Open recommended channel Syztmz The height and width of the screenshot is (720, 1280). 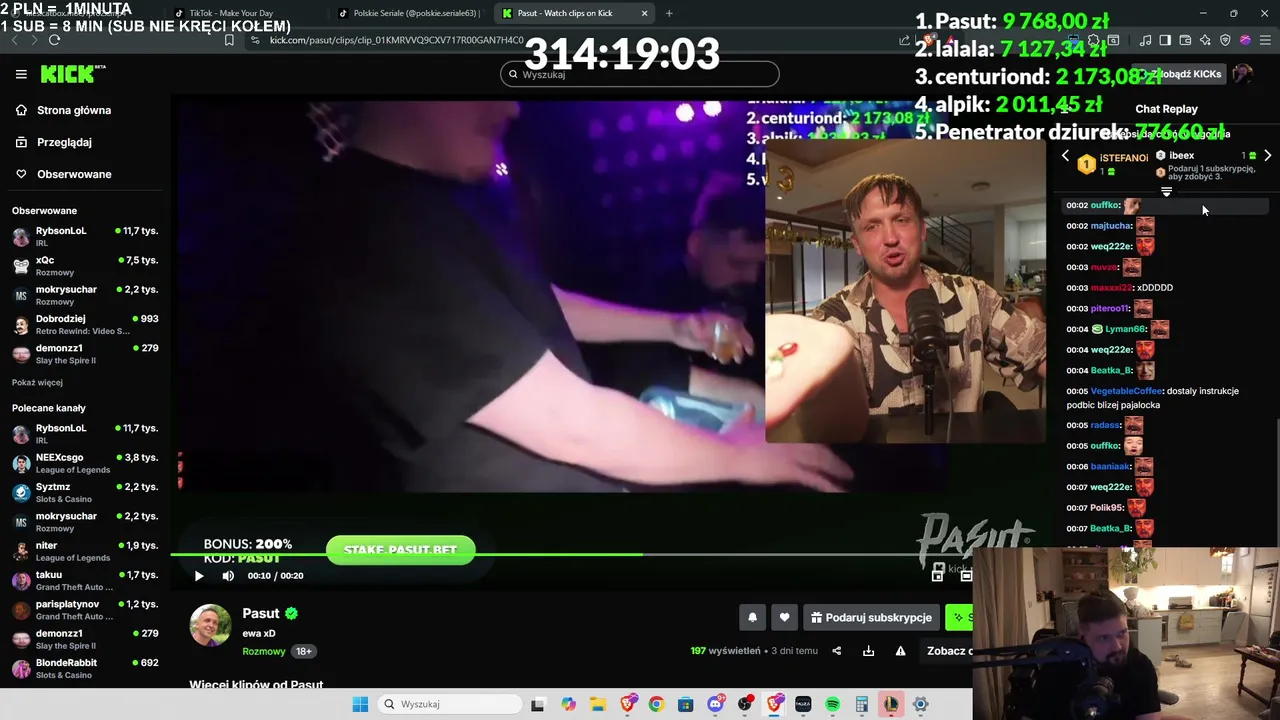tap(85, 491)
